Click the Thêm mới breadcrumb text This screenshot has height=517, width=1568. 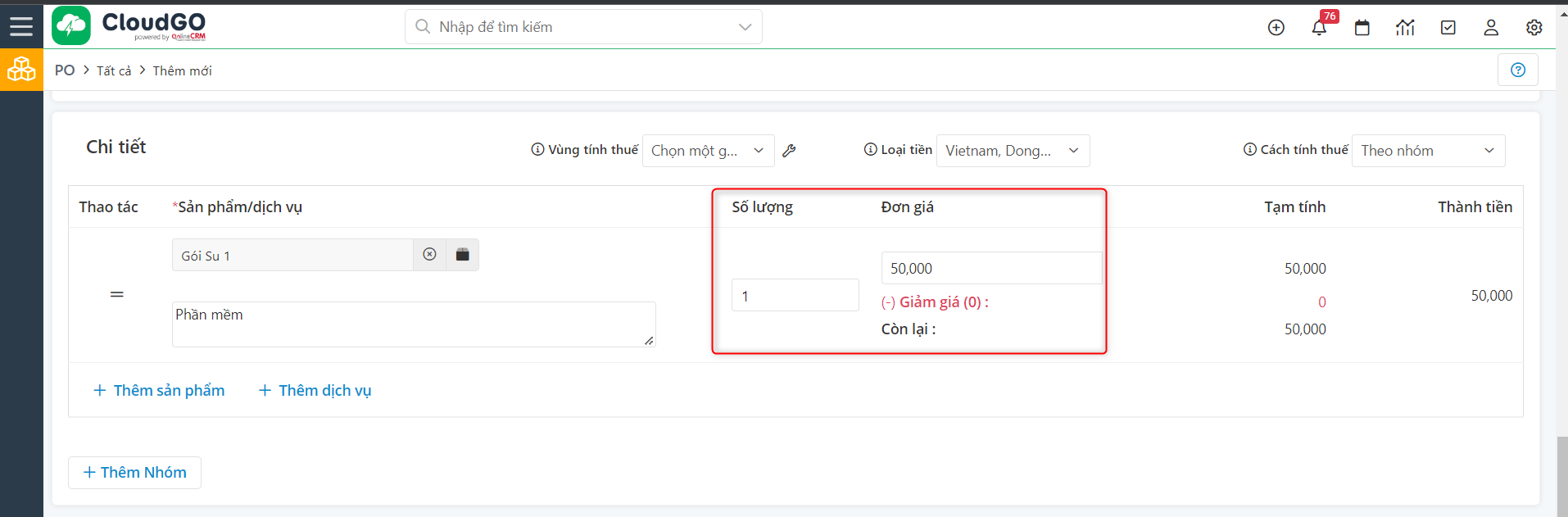pos(182,71)
